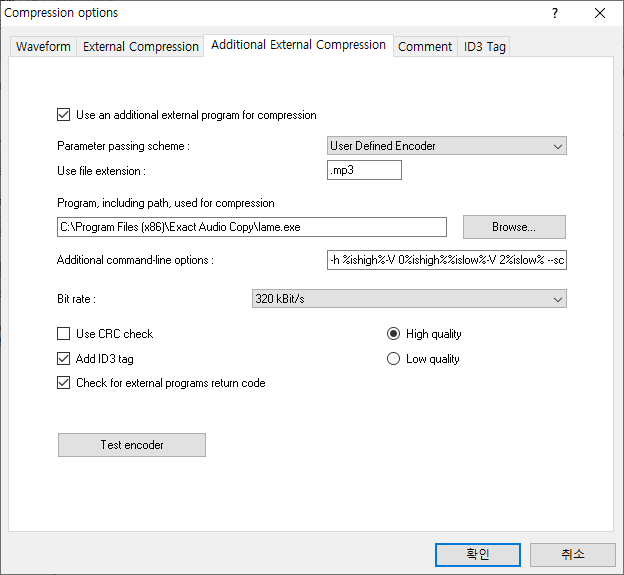The width and height of the screenshot is (624, 575).
Task: Toggle Check for external programs return code
Action: point(65,383)
